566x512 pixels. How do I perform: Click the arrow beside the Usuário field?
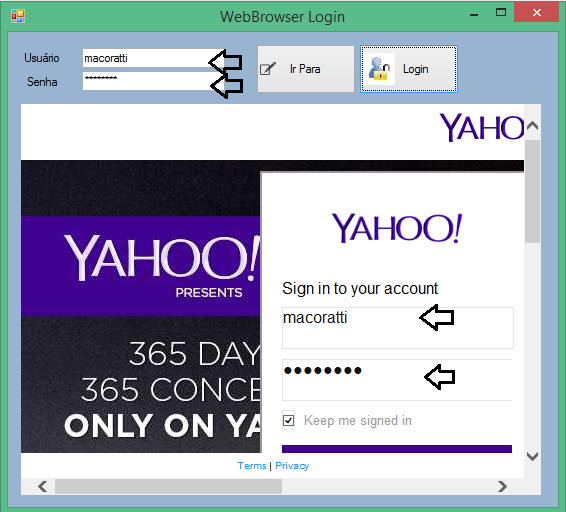coord(226,62)
